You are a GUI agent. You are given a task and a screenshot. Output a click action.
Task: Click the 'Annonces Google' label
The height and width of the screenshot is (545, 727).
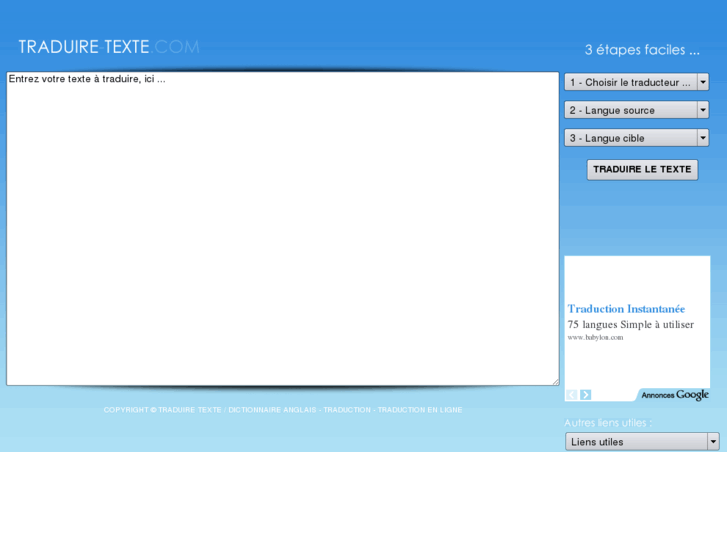[x=675, y=395]
